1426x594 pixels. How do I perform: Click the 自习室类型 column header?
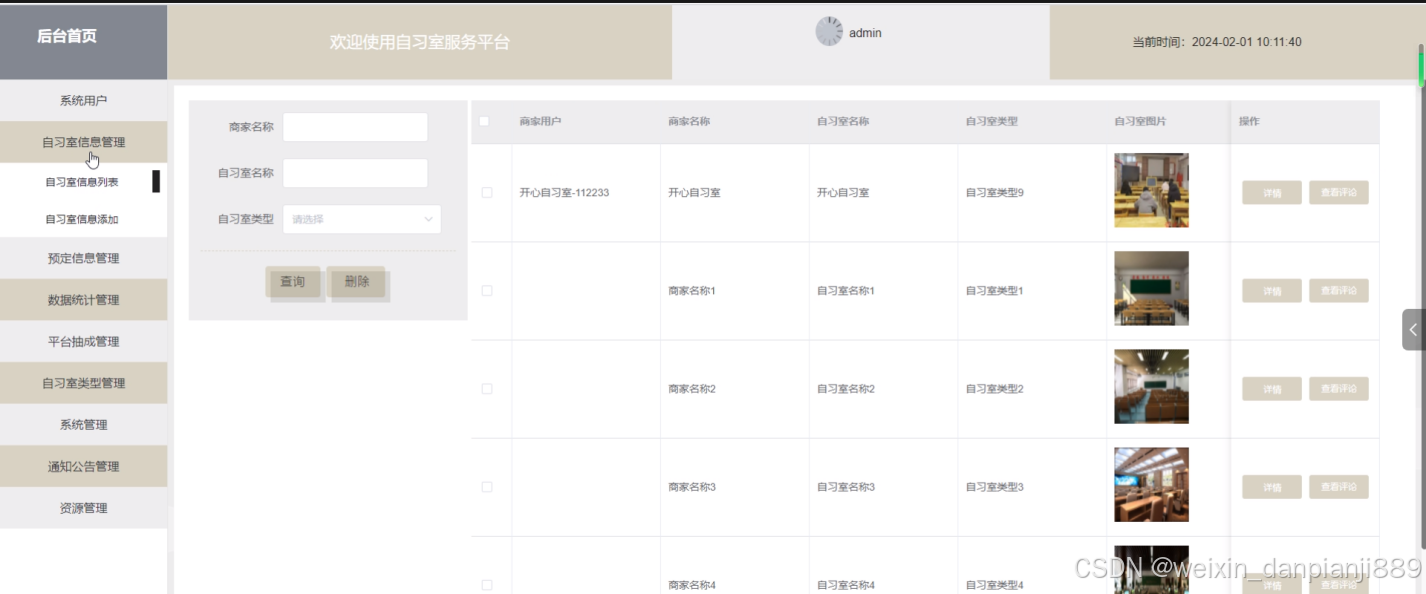click(991, 122)
